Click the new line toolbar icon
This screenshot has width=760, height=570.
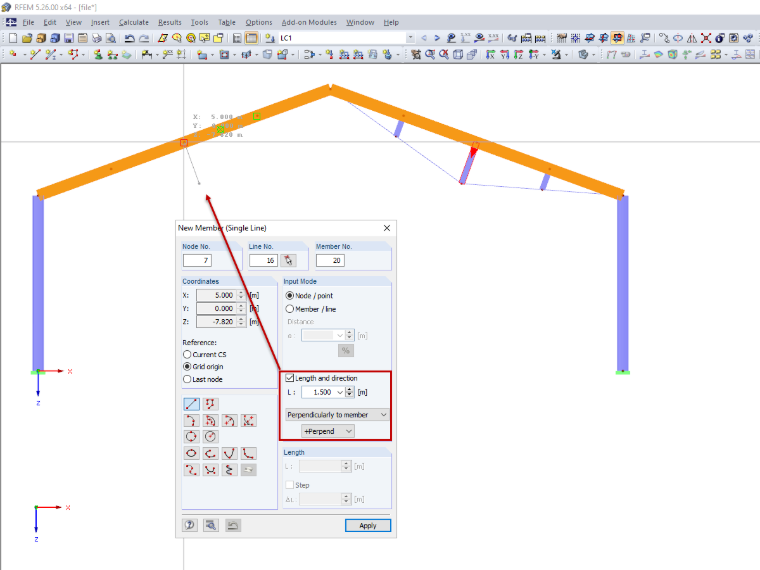[34, 54]
